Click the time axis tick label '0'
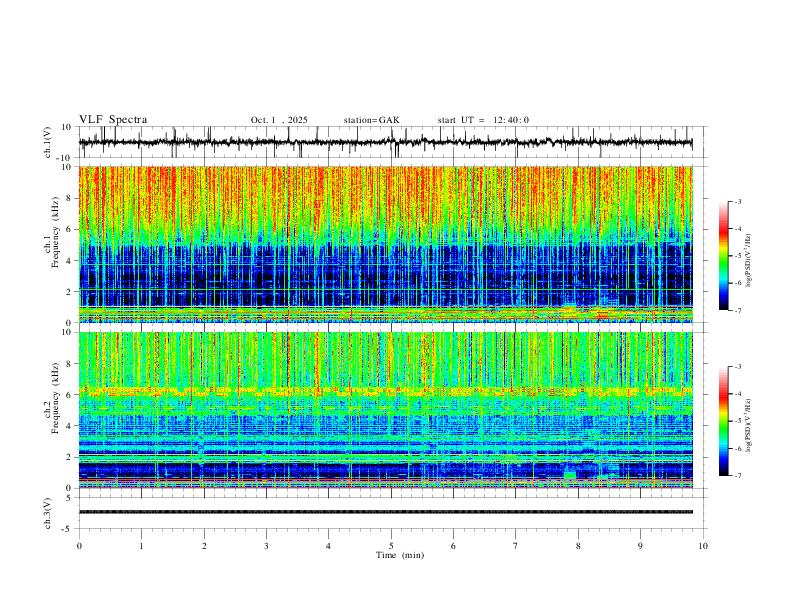792x612 pixels. coord(79,546)
